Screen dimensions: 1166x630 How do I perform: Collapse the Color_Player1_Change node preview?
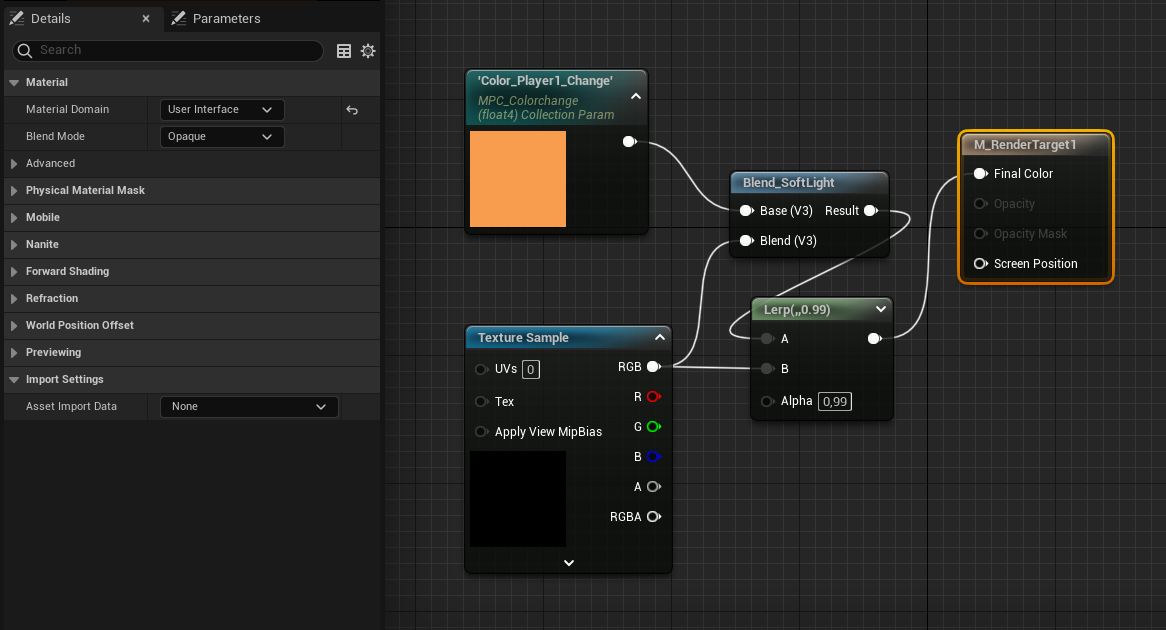(x=635, y=97)
